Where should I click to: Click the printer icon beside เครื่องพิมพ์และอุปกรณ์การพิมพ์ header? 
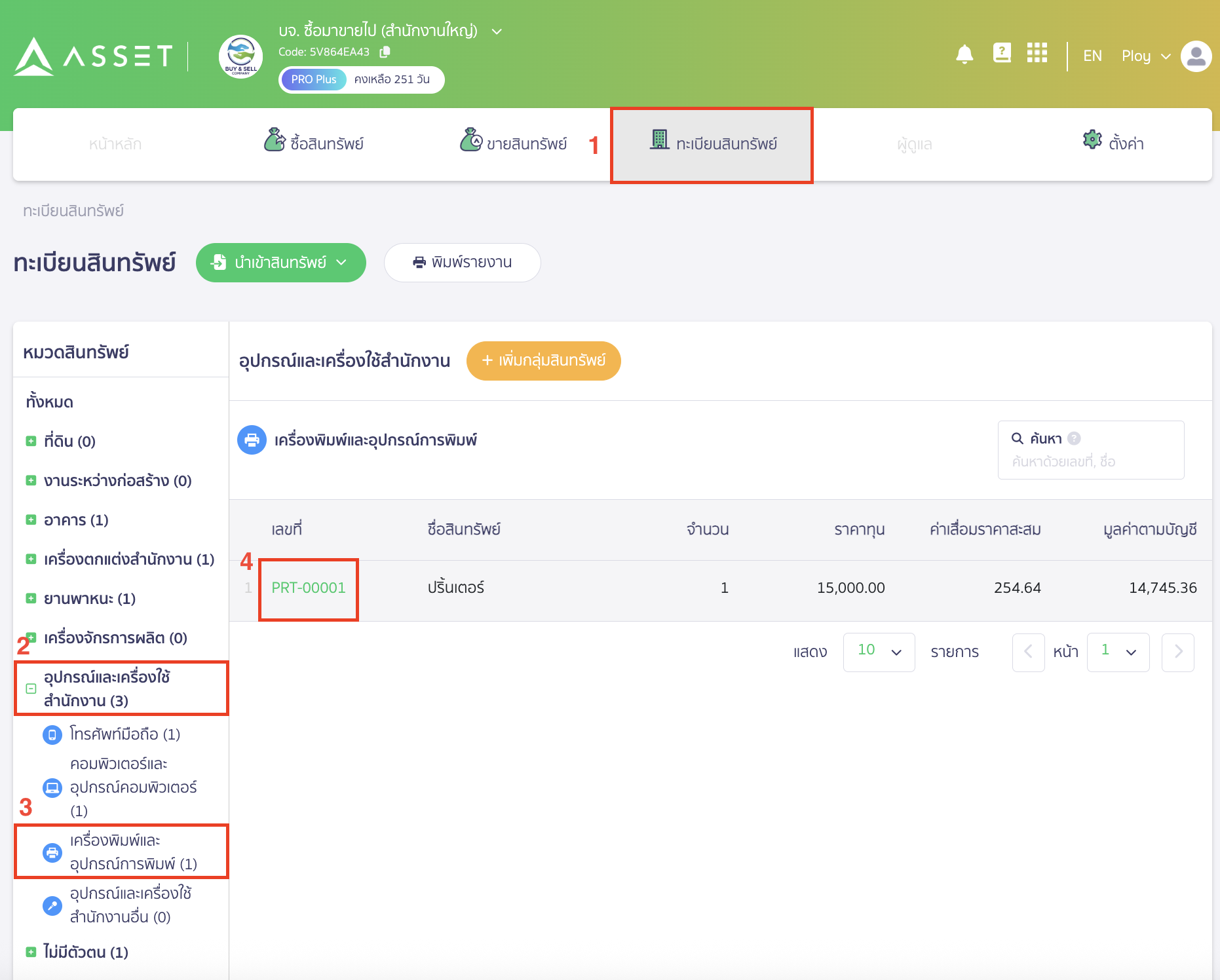point(252,440)
